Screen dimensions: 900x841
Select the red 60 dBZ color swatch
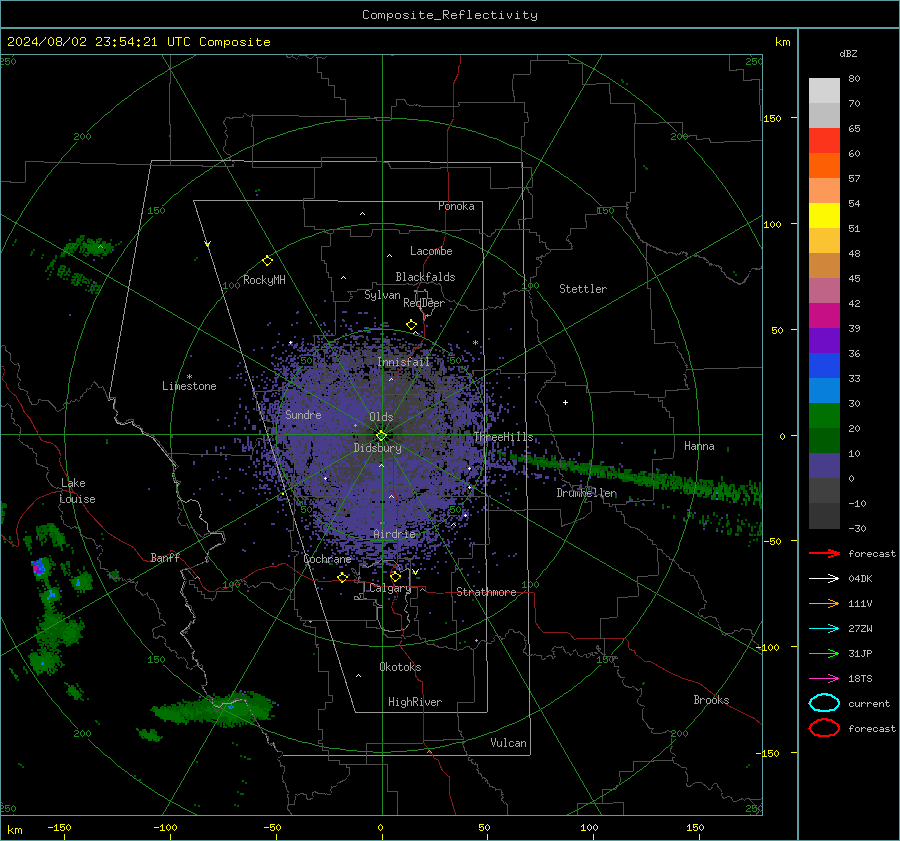tap(824, 141)
